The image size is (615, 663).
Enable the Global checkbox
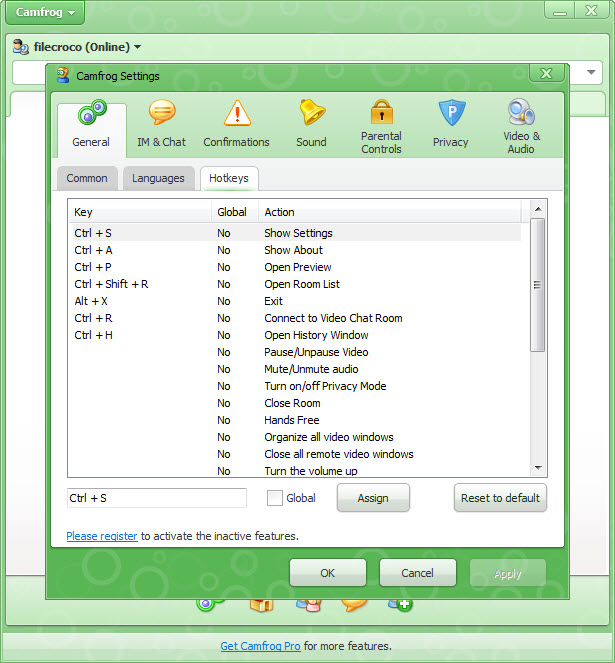click(275, 498)
